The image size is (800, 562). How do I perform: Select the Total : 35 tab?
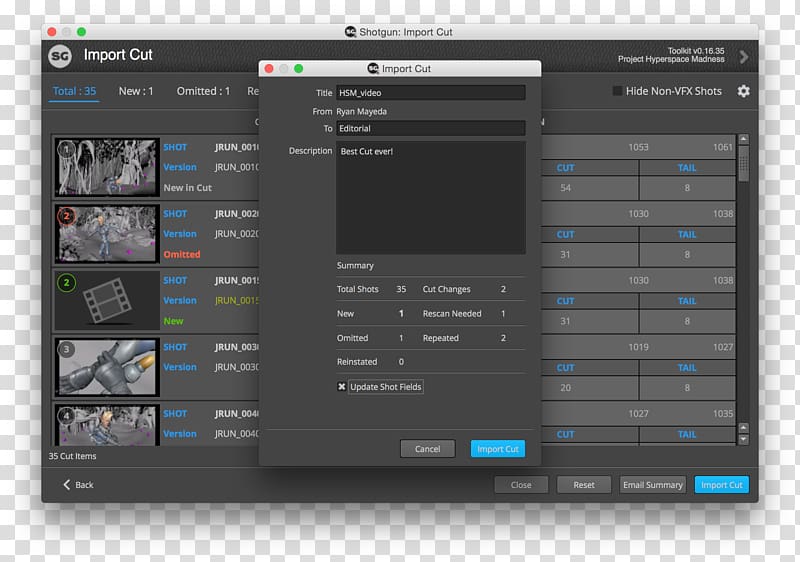pyautogui.click(x=74, y=91)
